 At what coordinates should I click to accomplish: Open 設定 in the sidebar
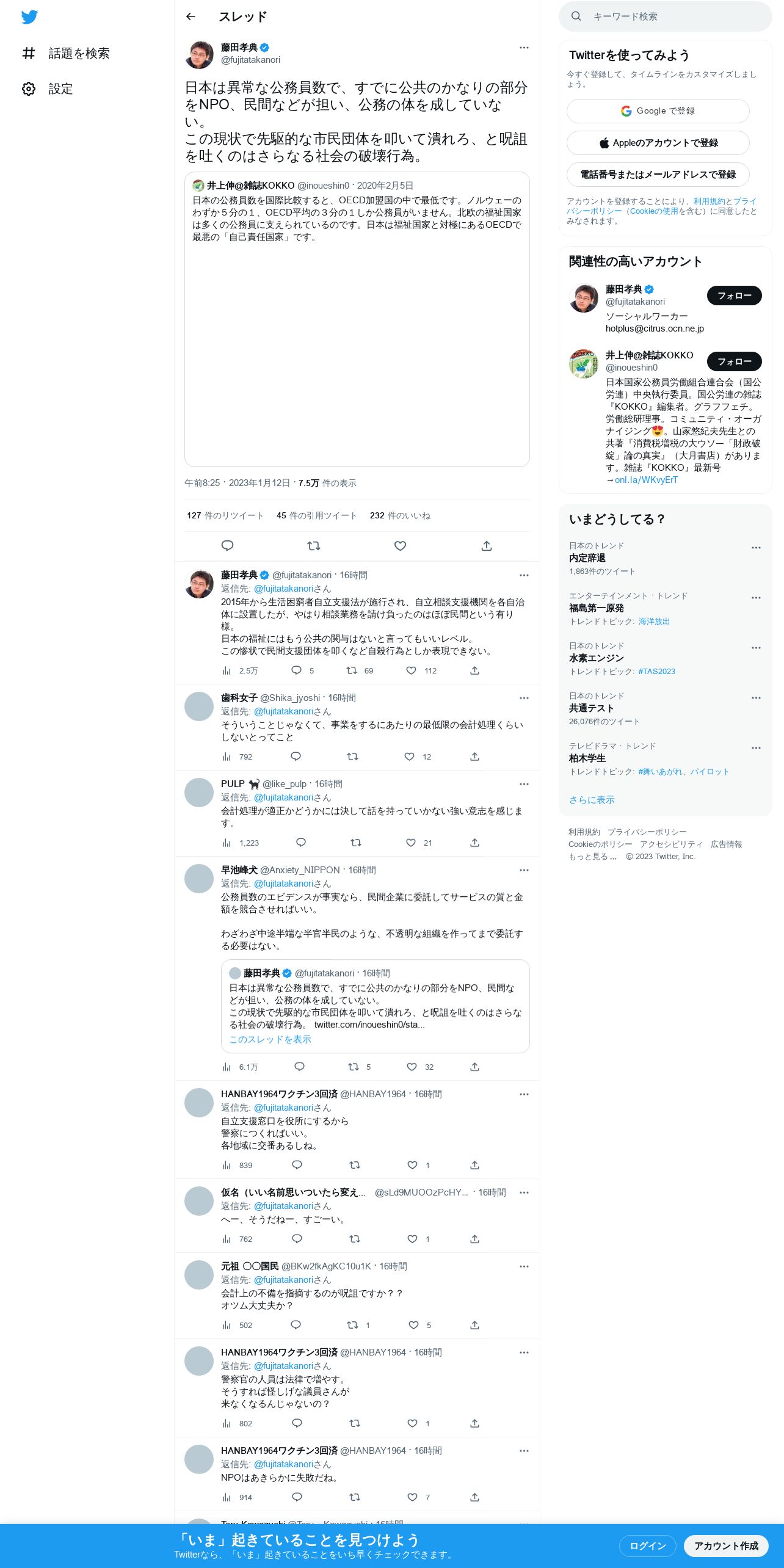tap(48, 89)
